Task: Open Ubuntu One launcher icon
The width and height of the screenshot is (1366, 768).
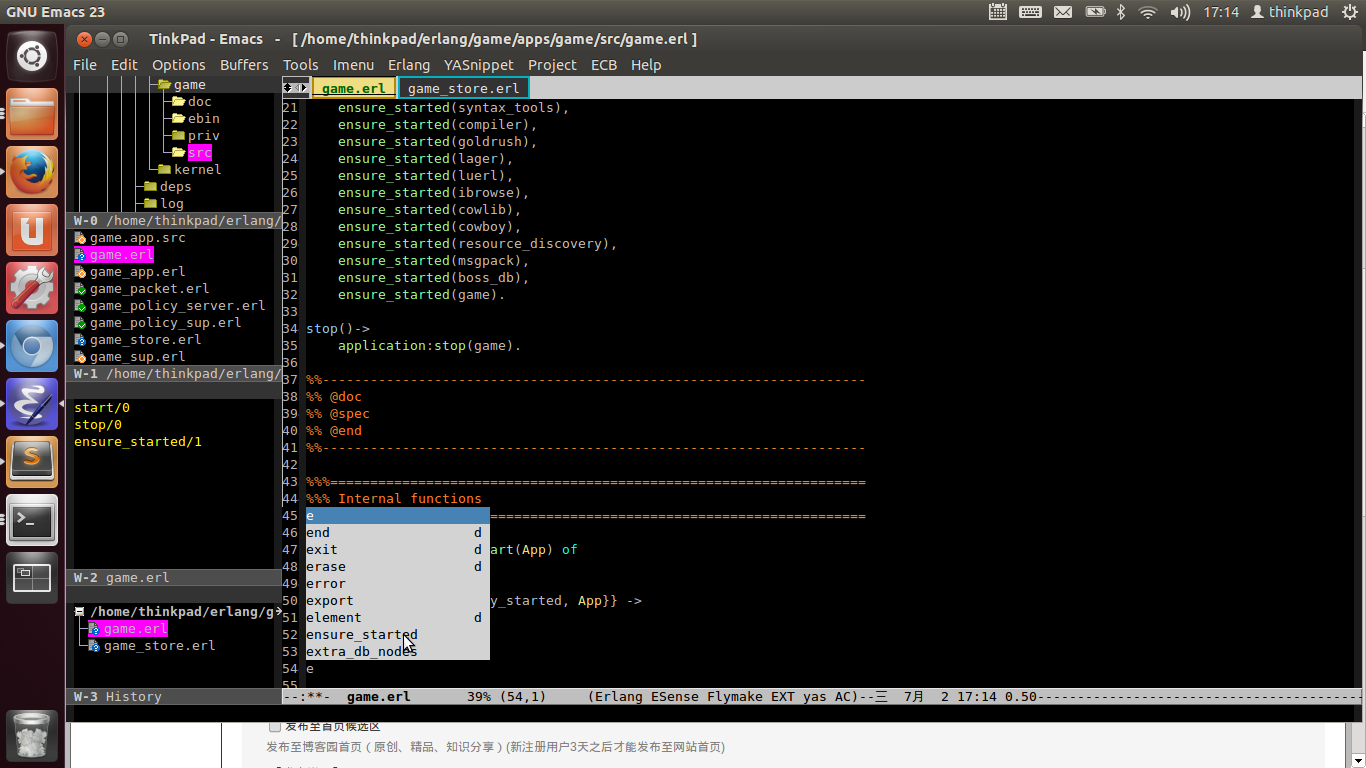Action: (x=32, y=230)
